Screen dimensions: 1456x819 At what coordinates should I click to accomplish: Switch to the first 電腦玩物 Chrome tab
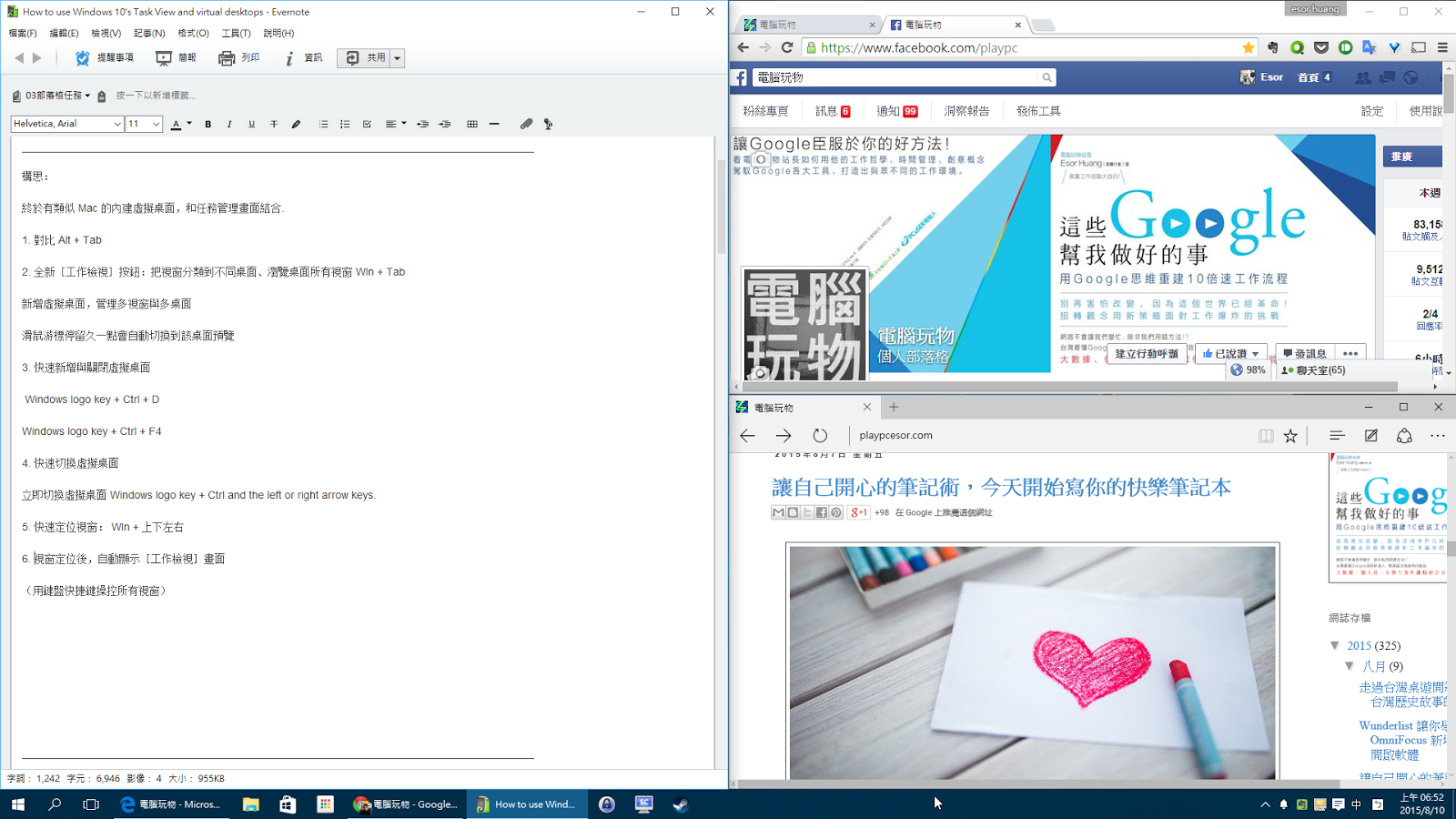point(806,25)
